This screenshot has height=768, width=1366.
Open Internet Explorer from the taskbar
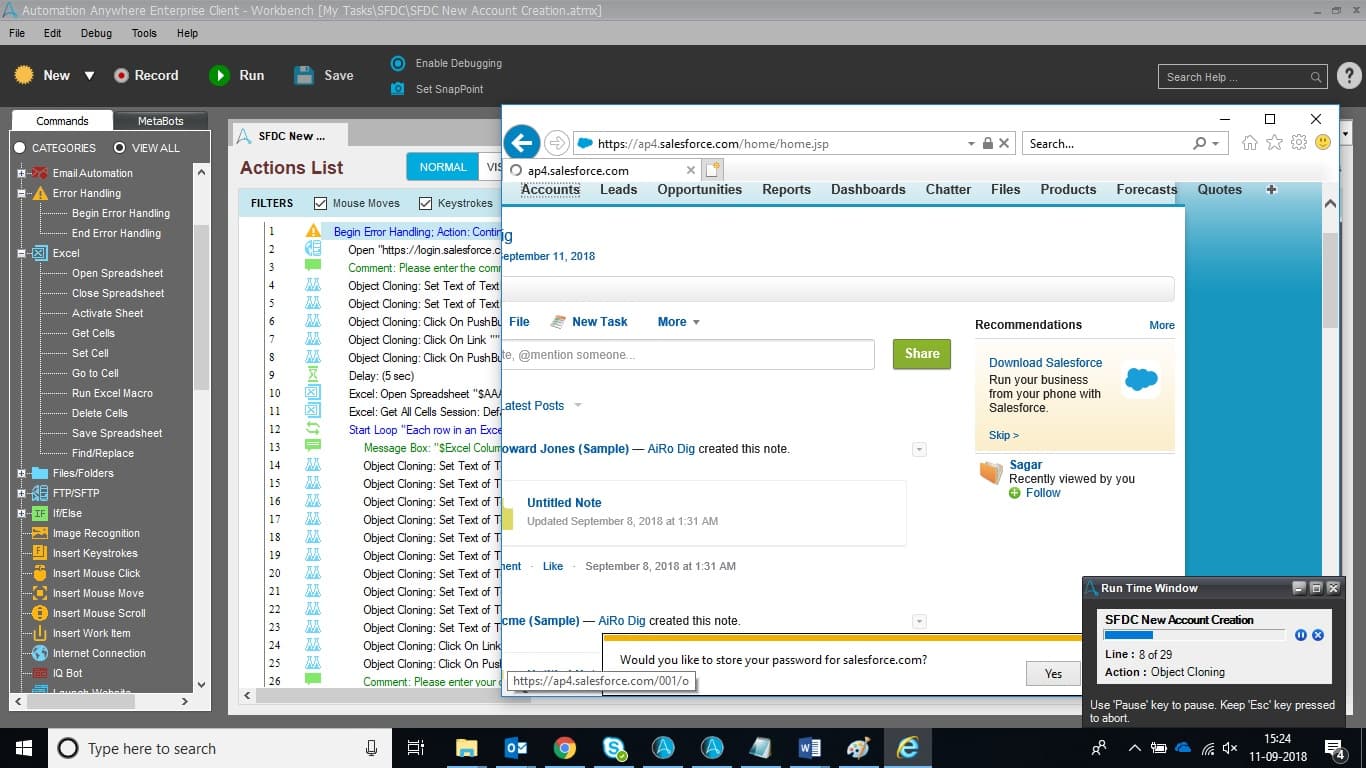[908, 748]
